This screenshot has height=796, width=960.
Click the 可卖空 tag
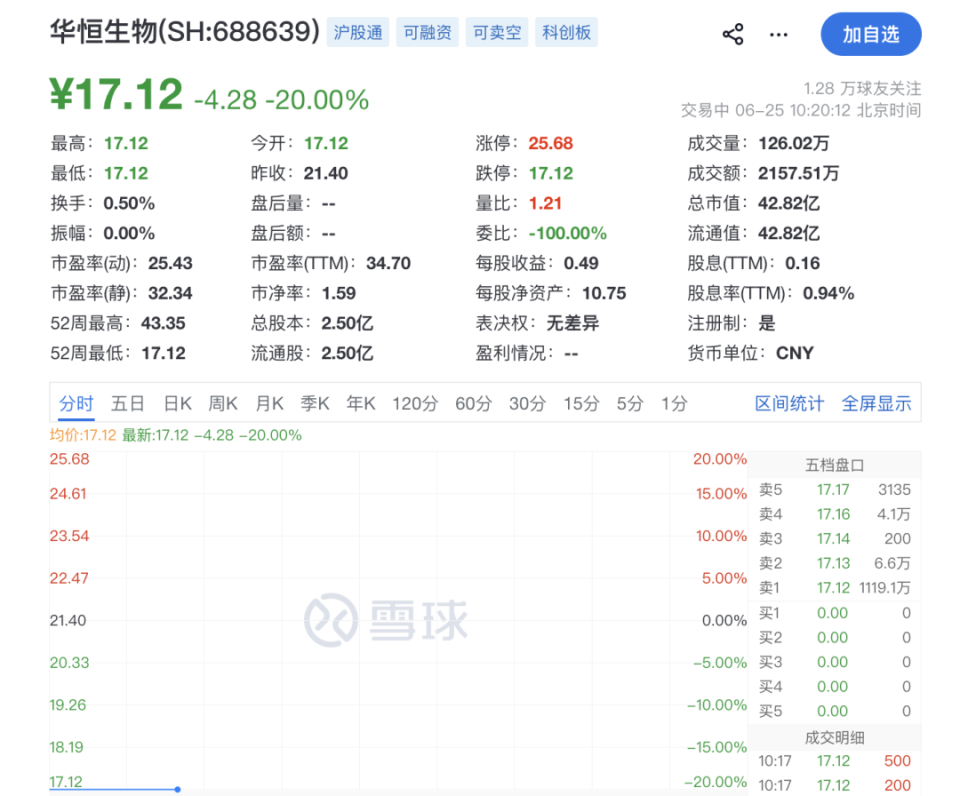[x=497, y=32]
